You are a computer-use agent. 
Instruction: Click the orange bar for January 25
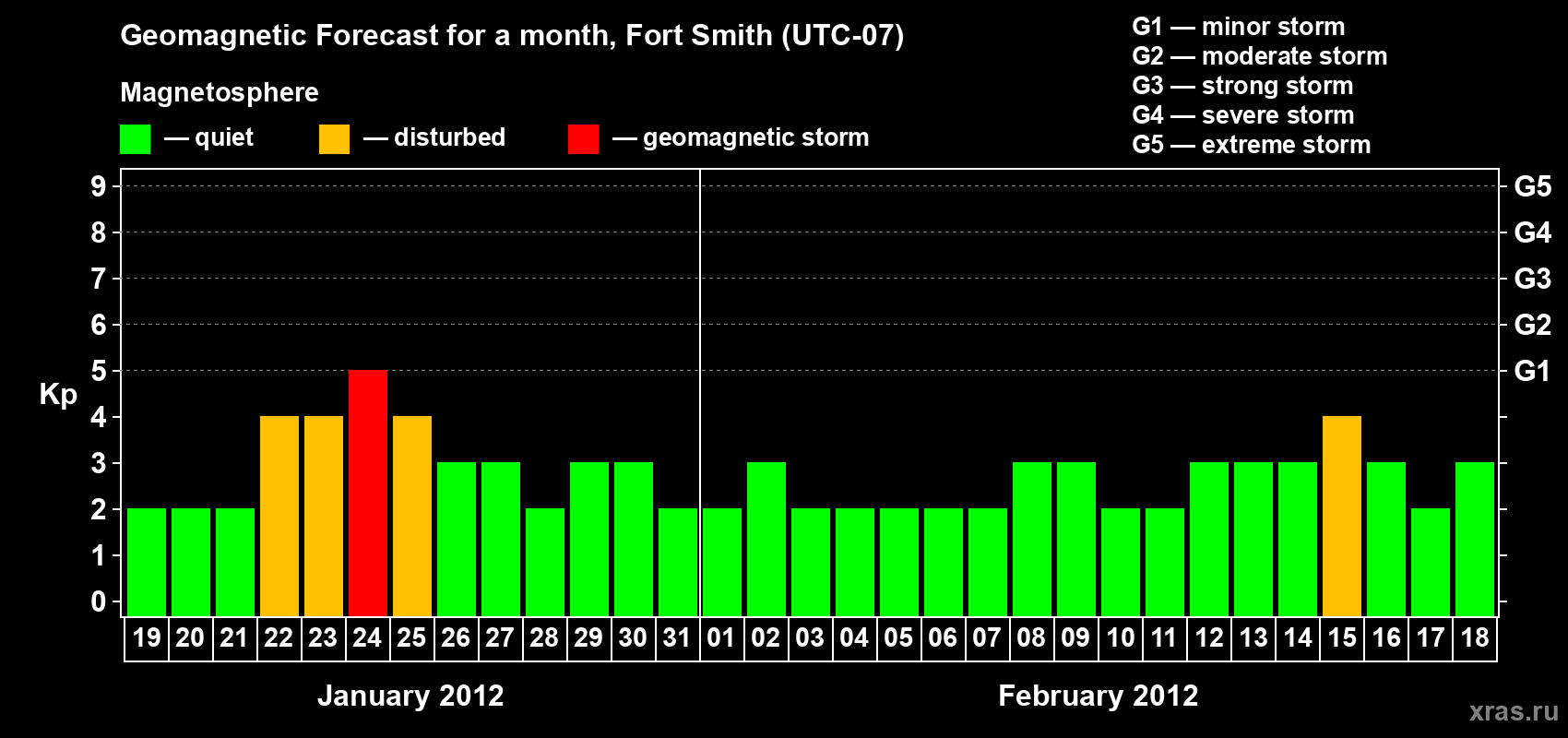pos(412,517)
